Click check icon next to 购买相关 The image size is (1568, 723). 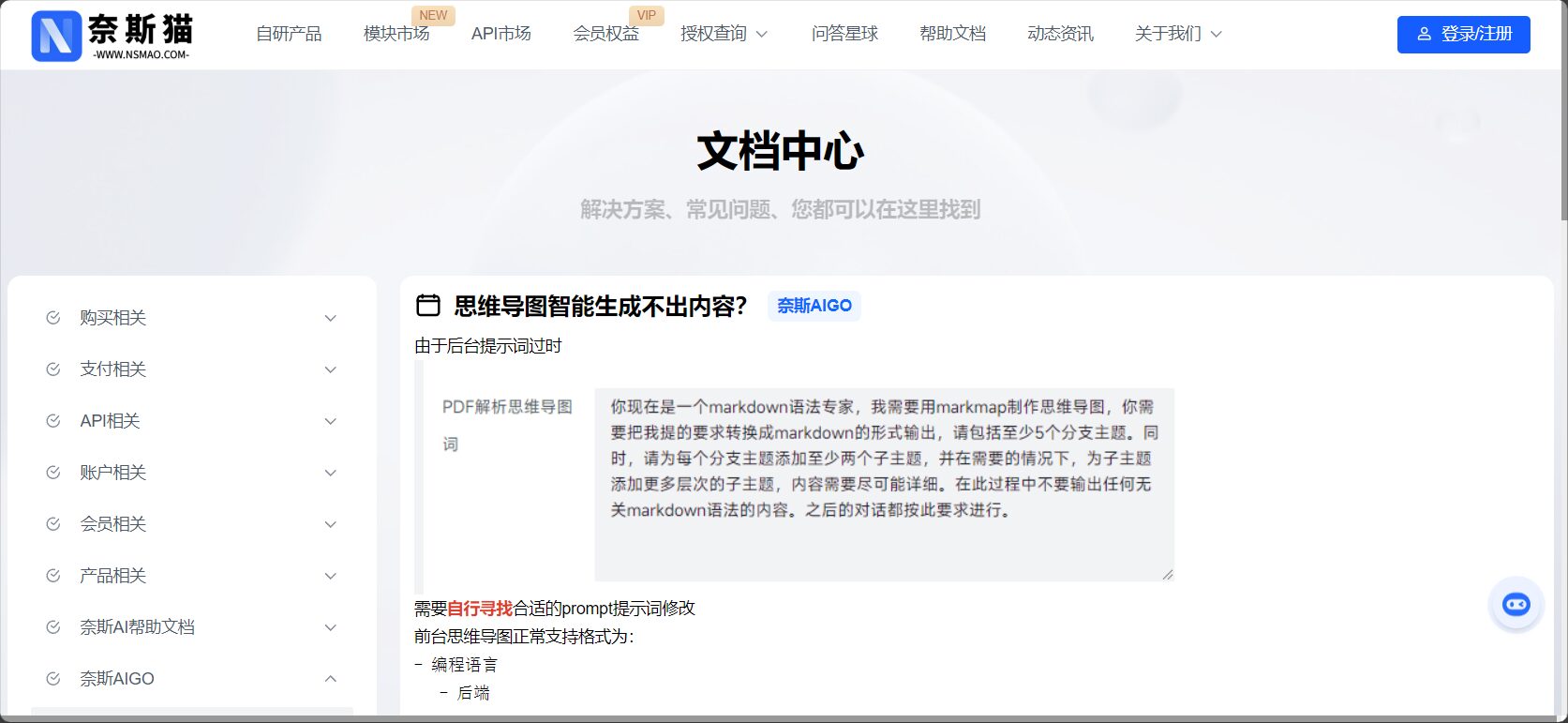53,318
